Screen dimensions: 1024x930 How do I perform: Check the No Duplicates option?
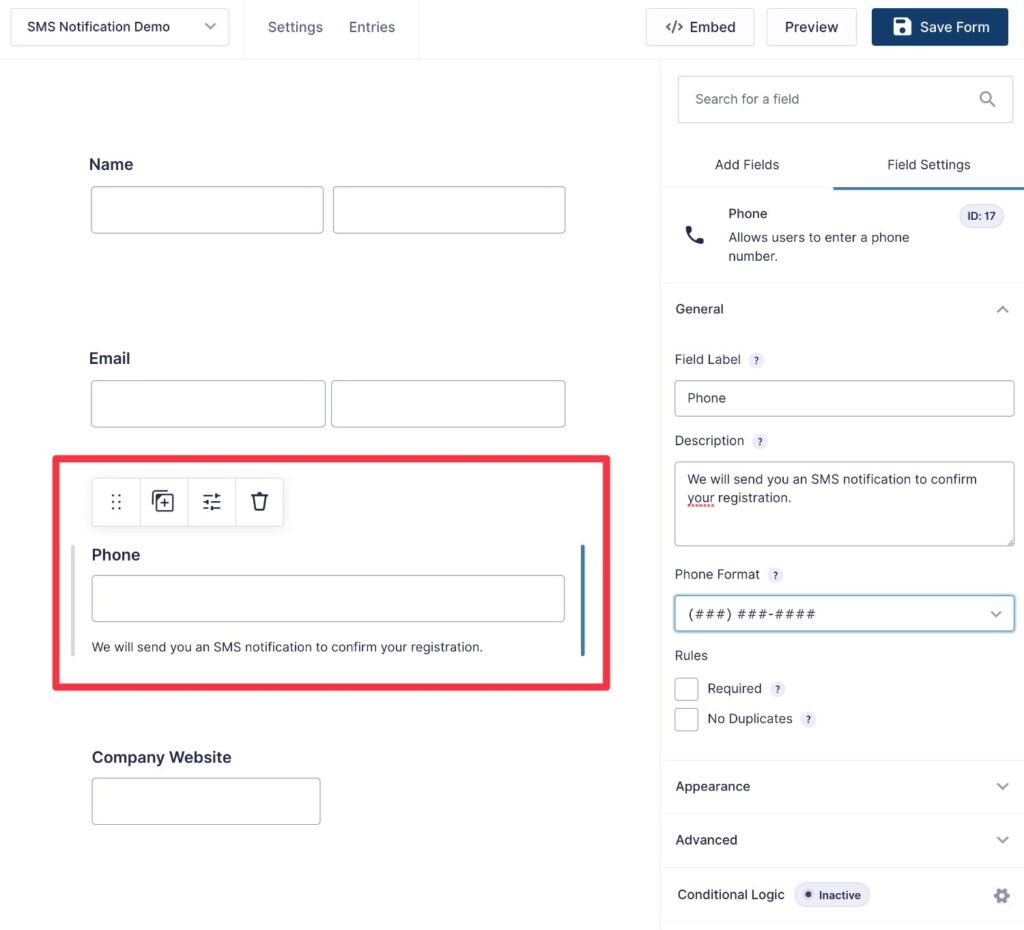686,718
